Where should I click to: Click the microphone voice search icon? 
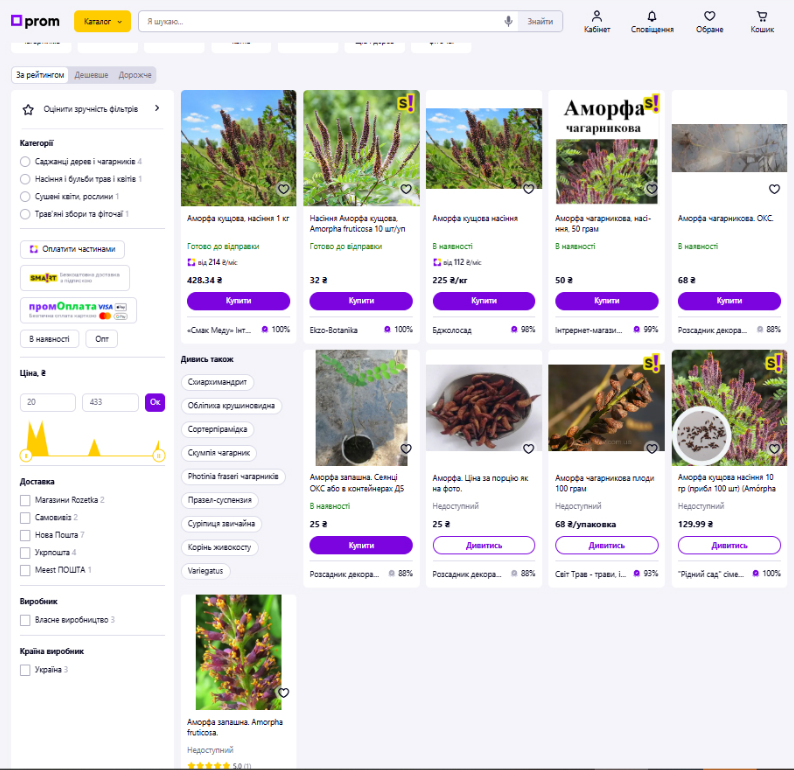pyautogui.click(x=508, y=21)
